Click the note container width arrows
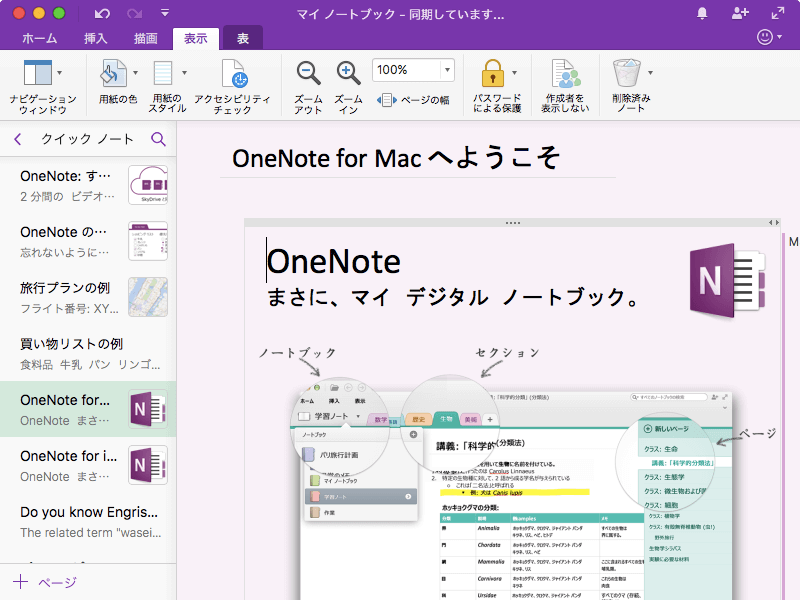800x600 pixels. pyautogui.click(x=774, y=222)
